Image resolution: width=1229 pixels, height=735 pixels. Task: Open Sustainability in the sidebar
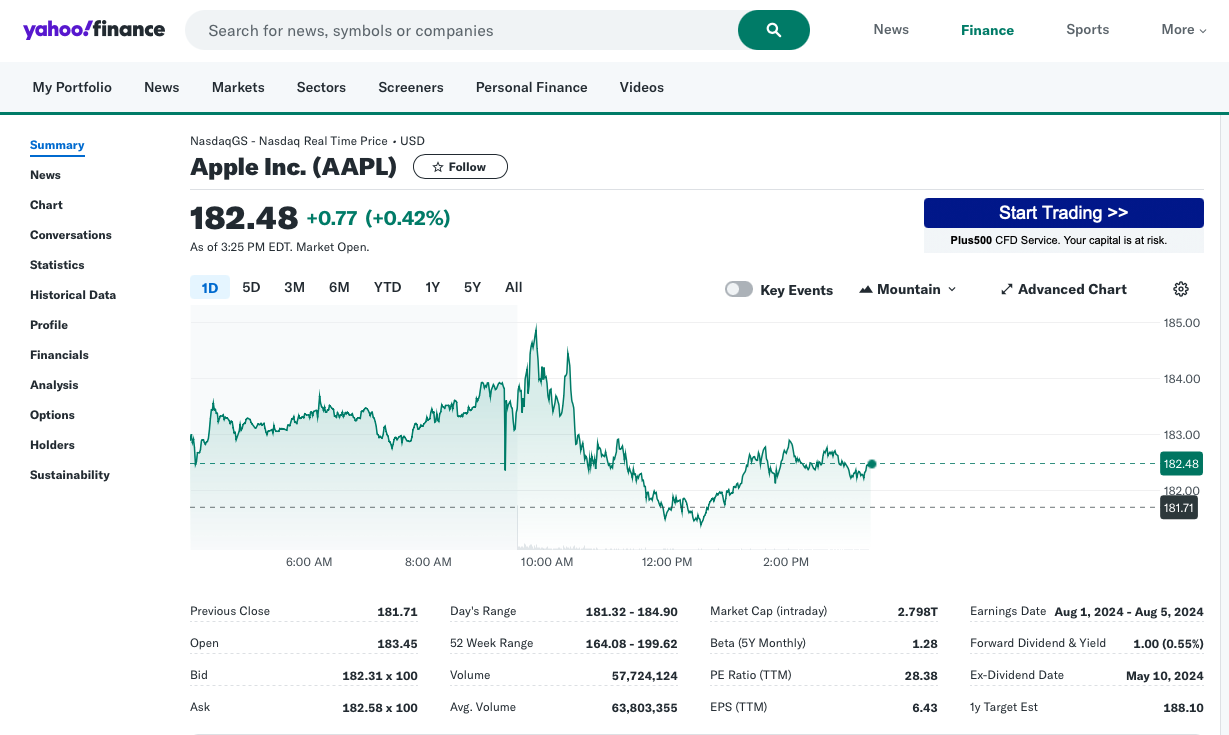(70, 475)
